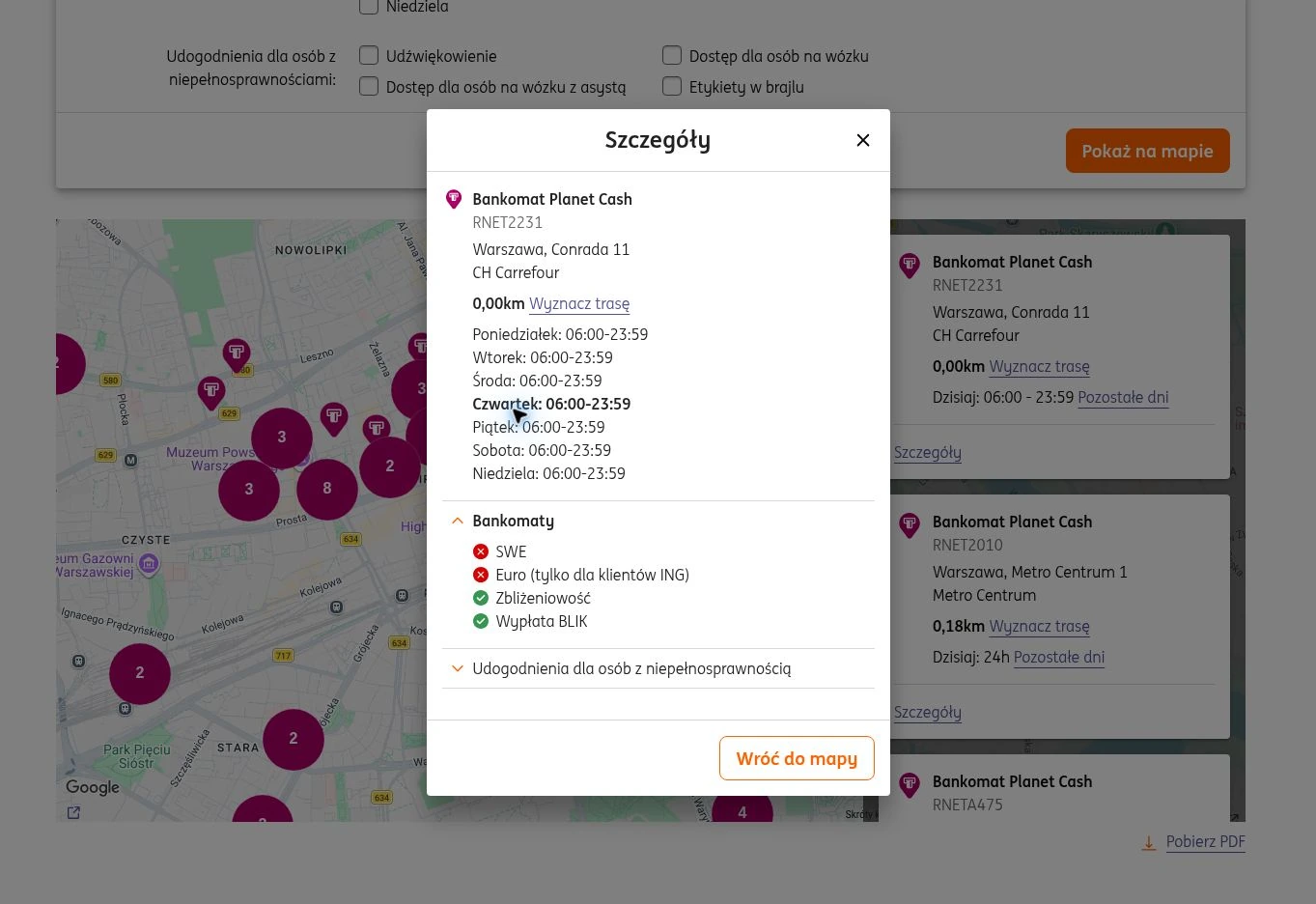Open Wyznacz trasę on the Metro Centrum card
The width and height of the screenshot is (1316, 904).
[1040, 627]
